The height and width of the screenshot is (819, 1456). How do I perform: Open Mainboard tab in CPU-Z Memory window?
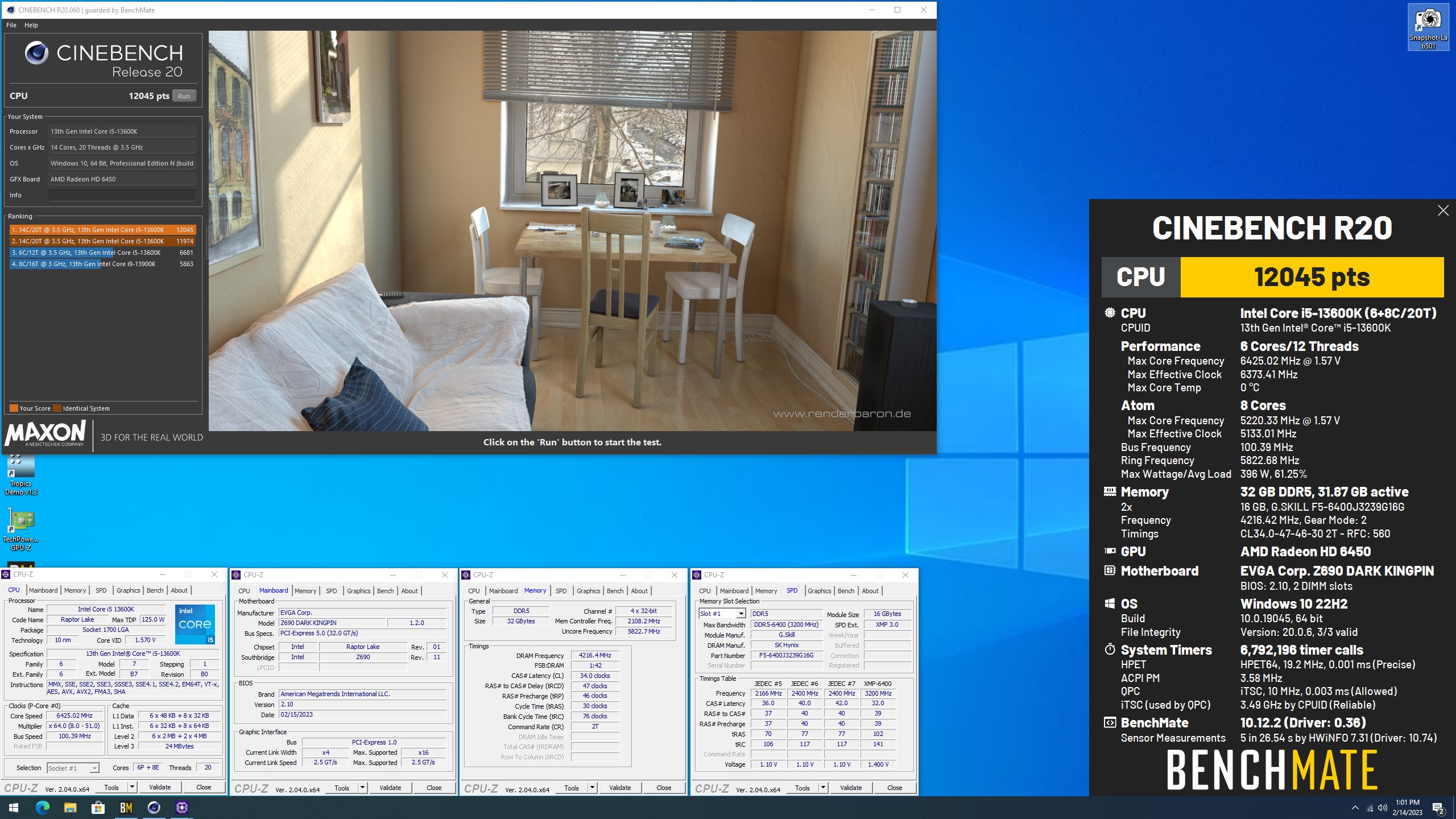(x=503, y=591)
